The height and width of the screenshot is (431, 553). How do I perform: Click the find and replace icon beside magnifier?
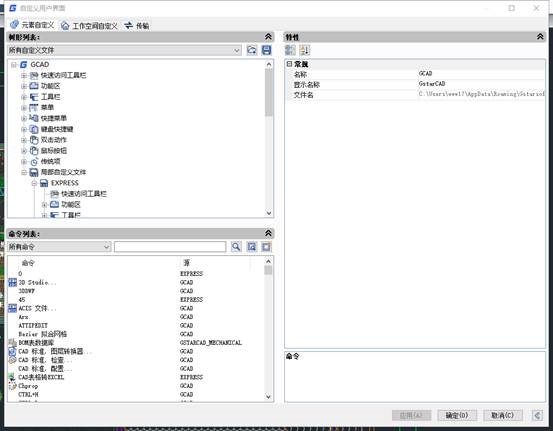(x=251, y=247)
